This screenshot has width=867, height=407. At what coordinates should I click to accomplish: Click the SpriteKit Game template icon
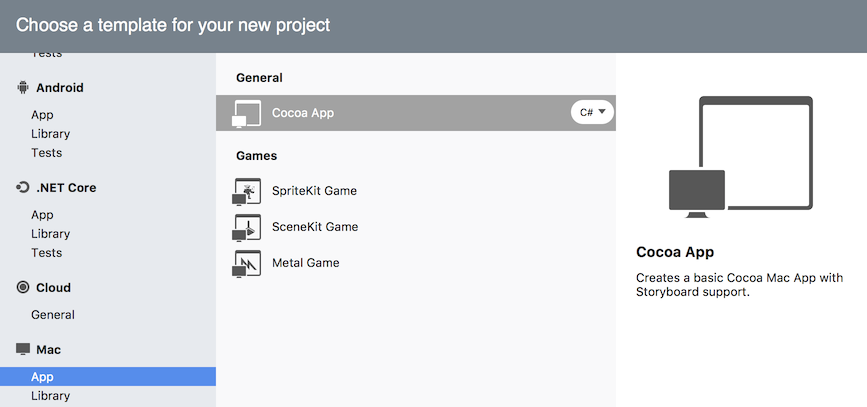point(247,191)
